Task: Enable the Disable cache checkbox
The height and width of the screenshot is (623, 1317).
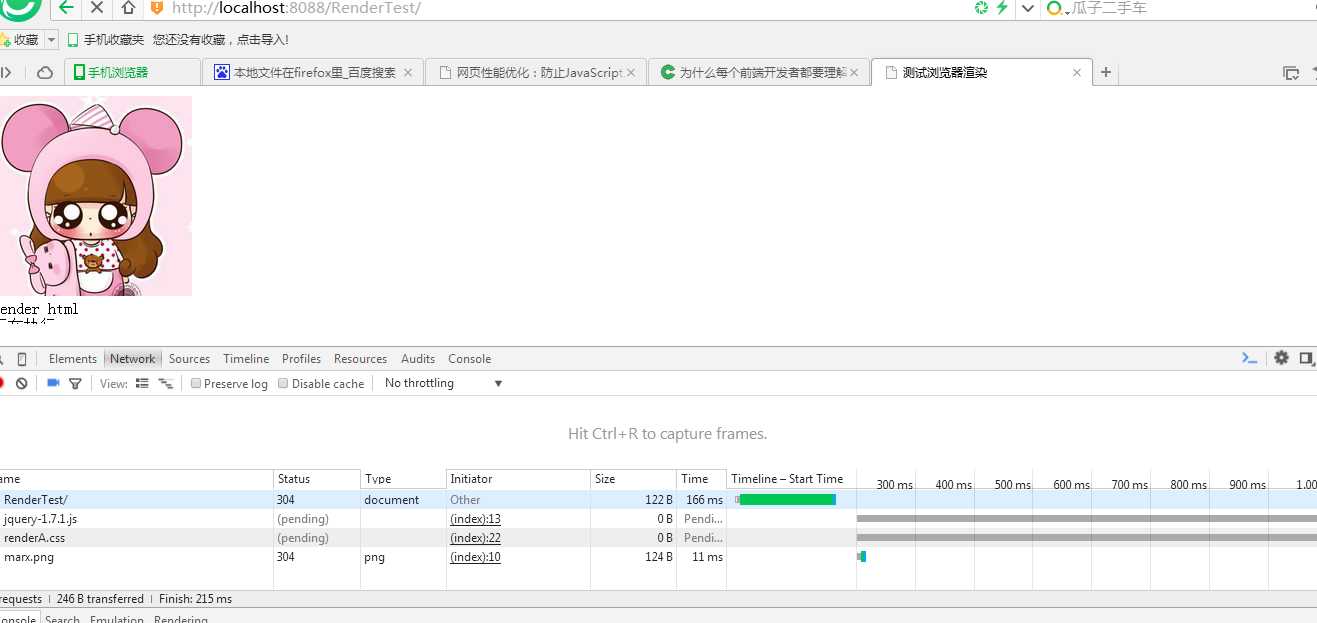Action: click(283, 383)
